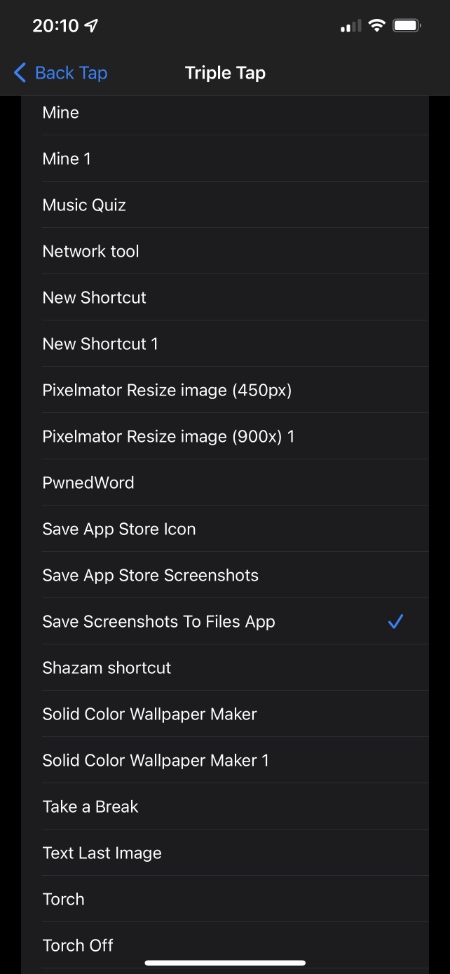The width and height of the screenshot is (450, 974).
Task: Tap the back chevron icon
Action: (x=20, y=73)
